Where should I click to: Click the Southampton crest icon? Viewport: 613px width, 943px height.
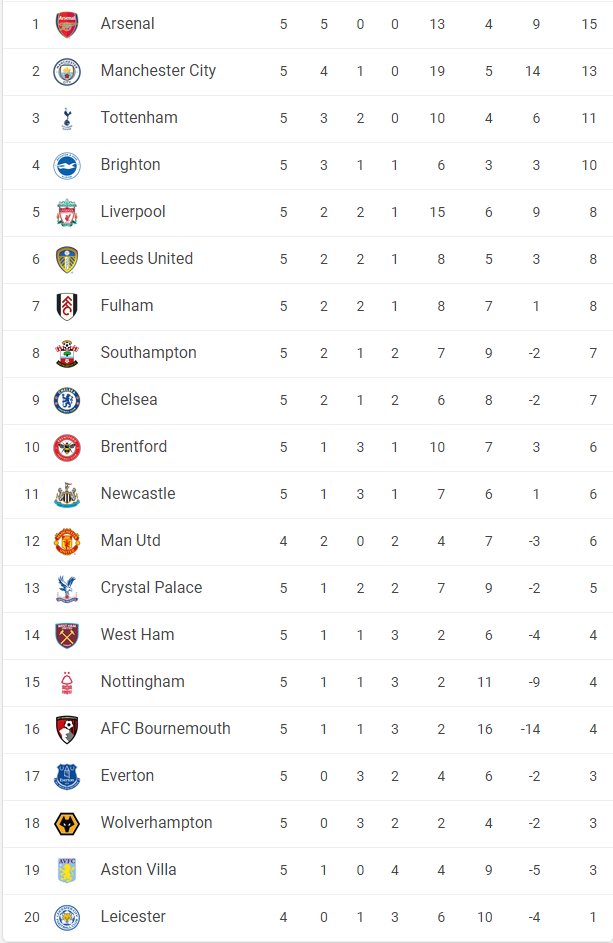tap(66, 353)
